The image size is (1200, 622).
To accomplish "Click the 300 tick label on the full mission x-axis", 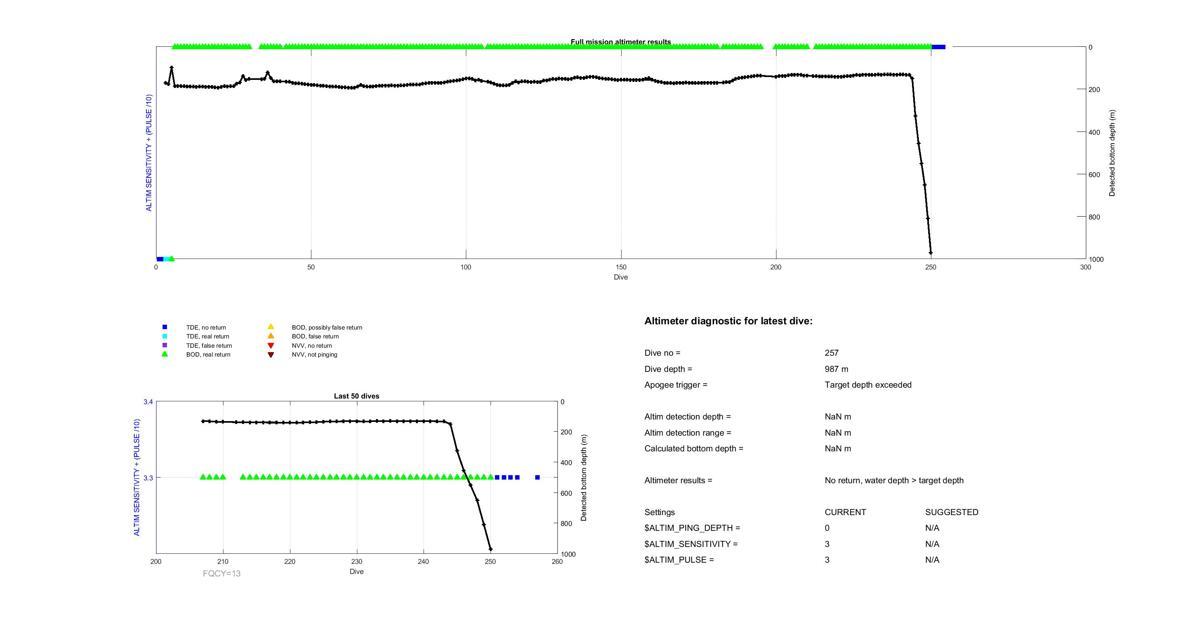I will pyautogui.click(x=1086, y=267).
